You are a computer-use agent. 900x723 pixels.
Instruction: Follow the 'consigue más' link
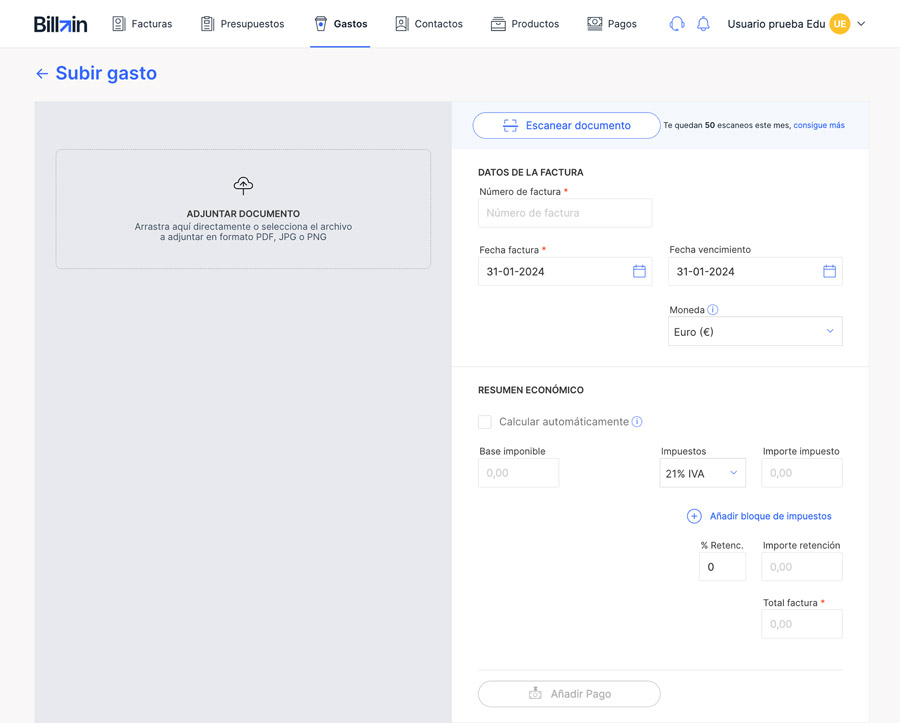818,125
